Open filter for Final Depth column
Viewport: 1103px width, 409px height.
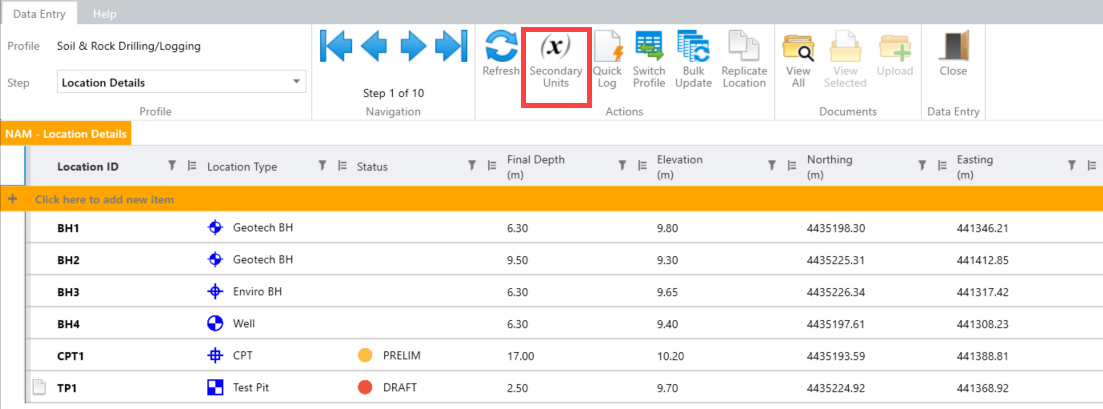click(621, 166)
